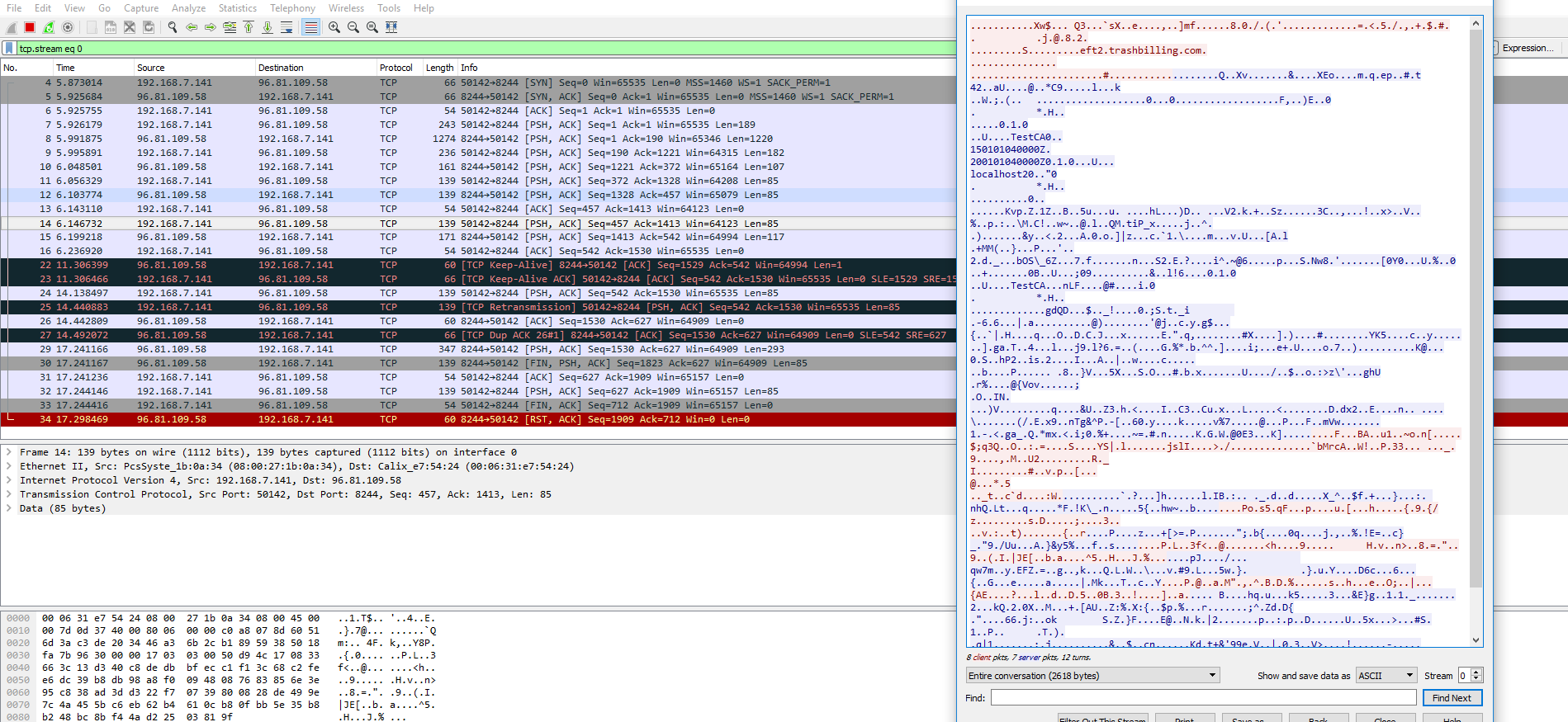Open the ASCII data format dropdown
The height and width of the screenshot is (722, 1568).
(1386, 675)
